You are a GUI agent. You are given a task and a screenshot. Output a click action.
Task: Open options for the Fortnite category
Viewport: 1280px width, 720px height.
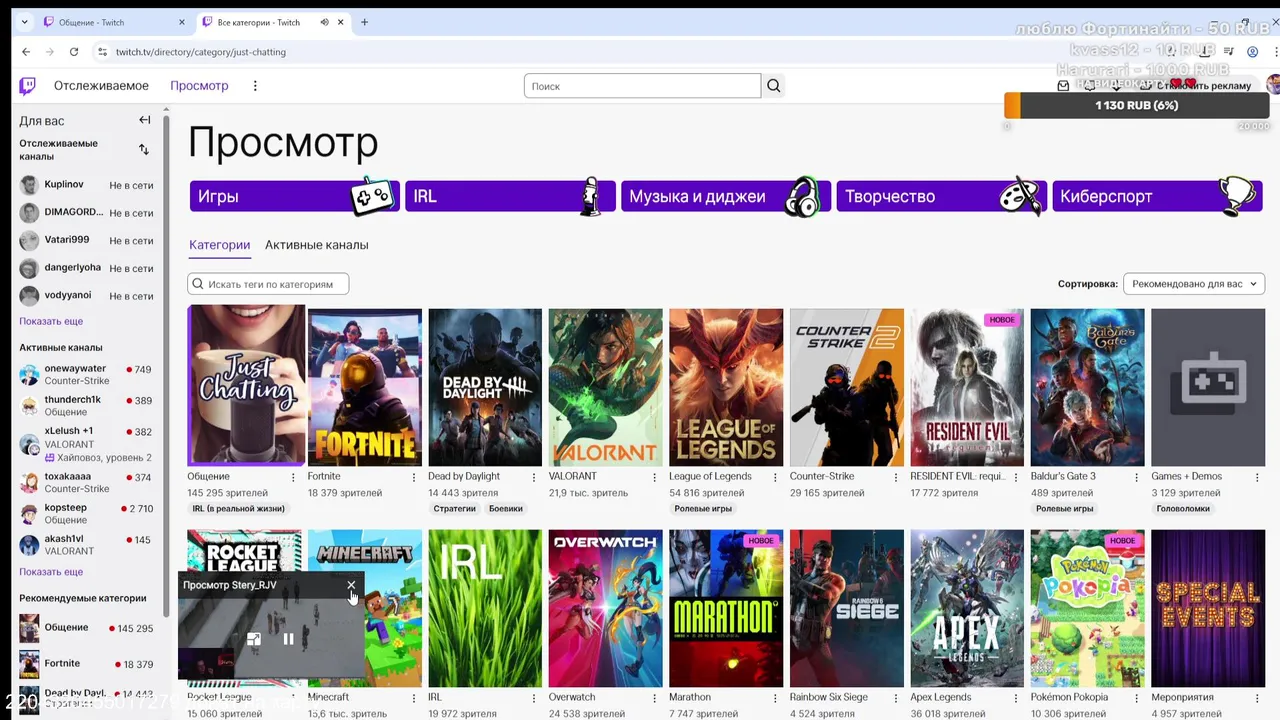coord(414,478)
